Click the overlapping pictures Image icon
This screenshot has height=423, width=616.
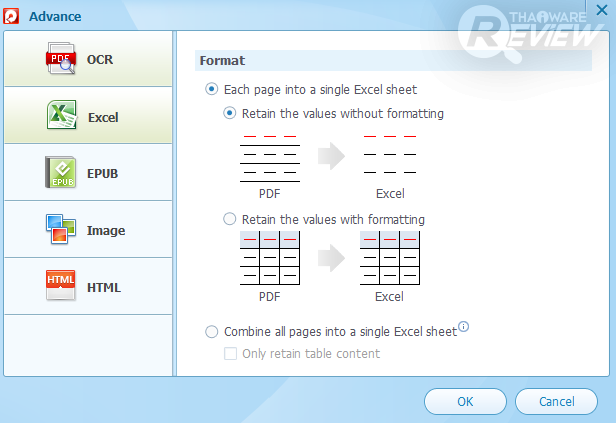(x=60, y=229)
